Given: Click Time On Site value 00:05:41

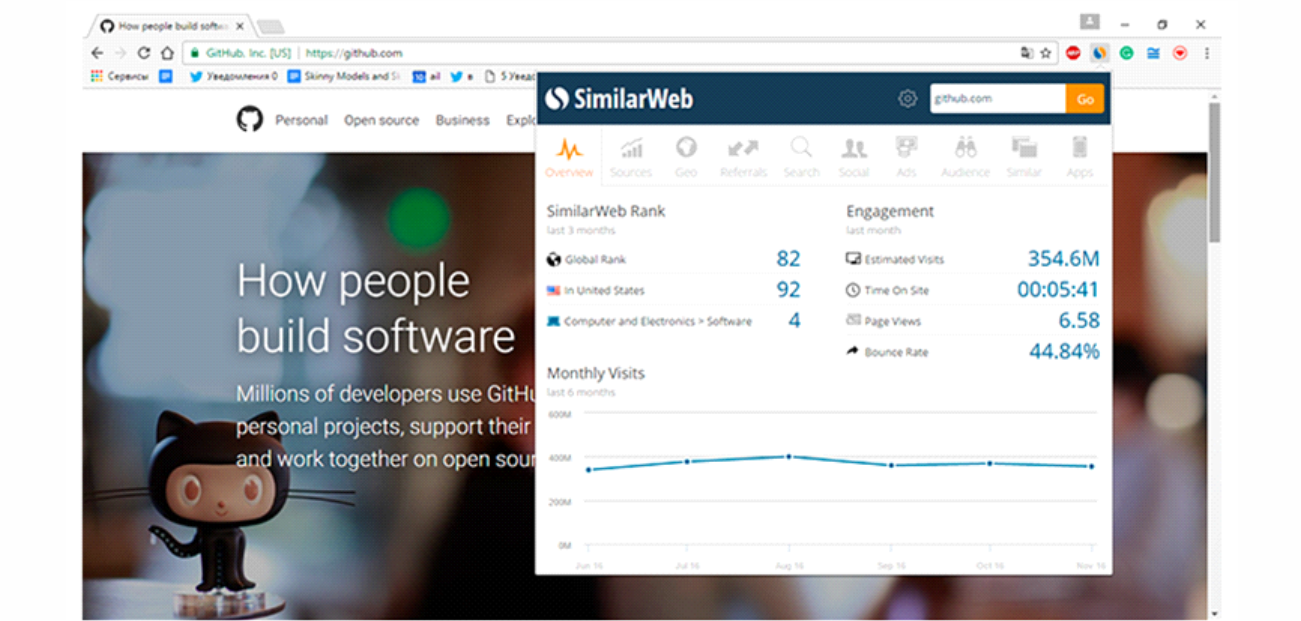Looking at the screenshot, I should 1058,290.
